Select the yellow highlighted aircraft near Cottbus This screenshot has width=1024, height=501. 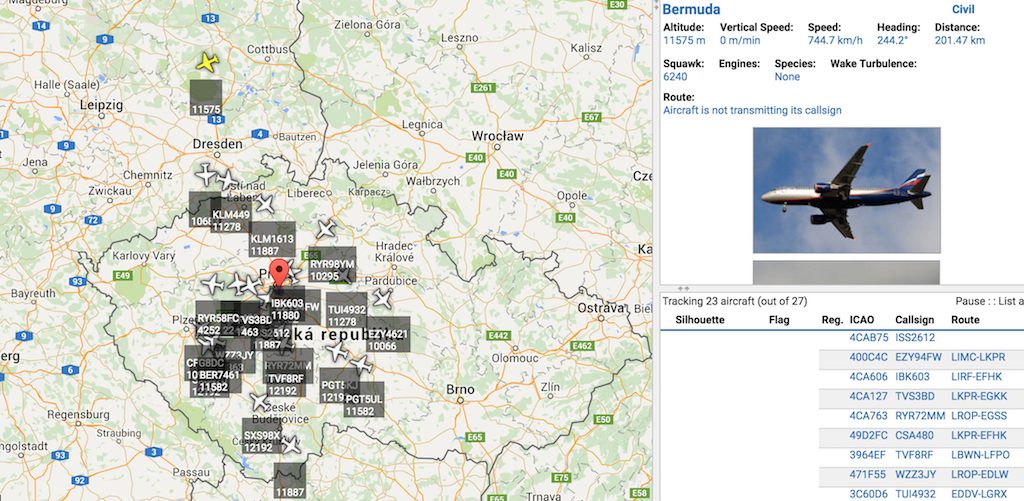coord(208,63)
